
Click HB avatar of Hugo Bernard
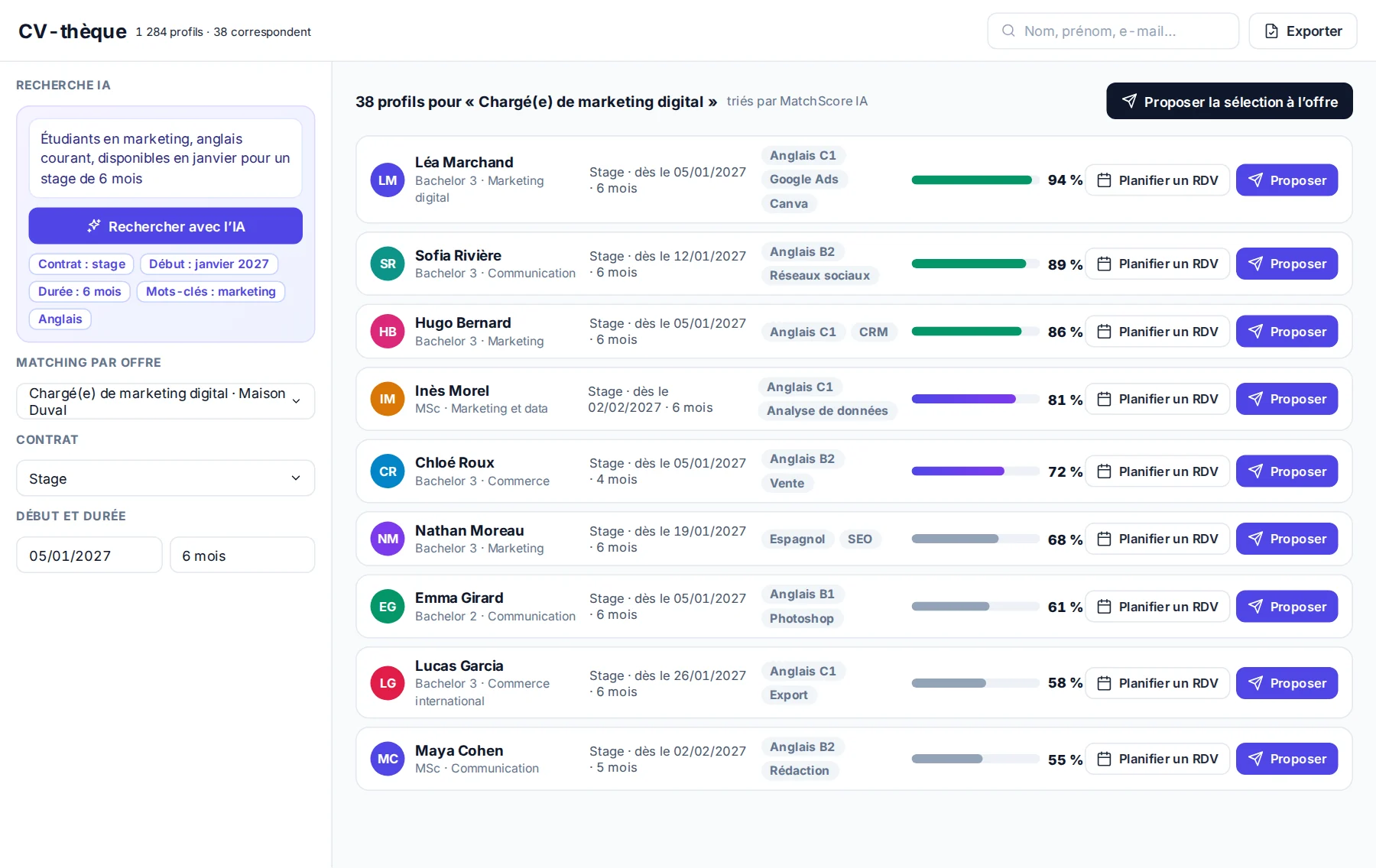[388, 332]
